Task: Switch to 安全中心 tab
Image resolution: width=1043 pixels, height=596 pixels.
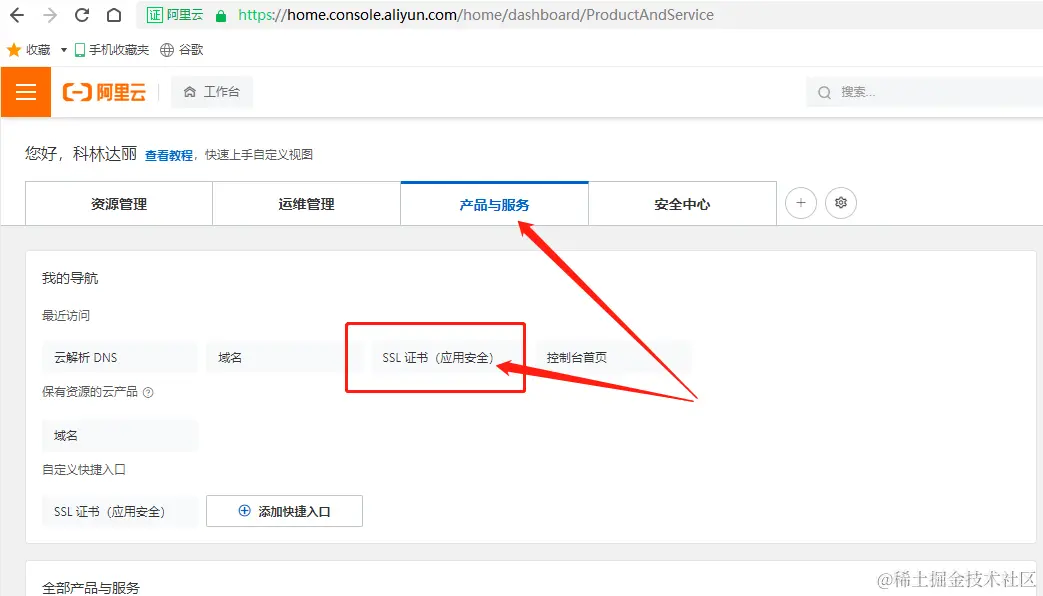Action: 682,204
